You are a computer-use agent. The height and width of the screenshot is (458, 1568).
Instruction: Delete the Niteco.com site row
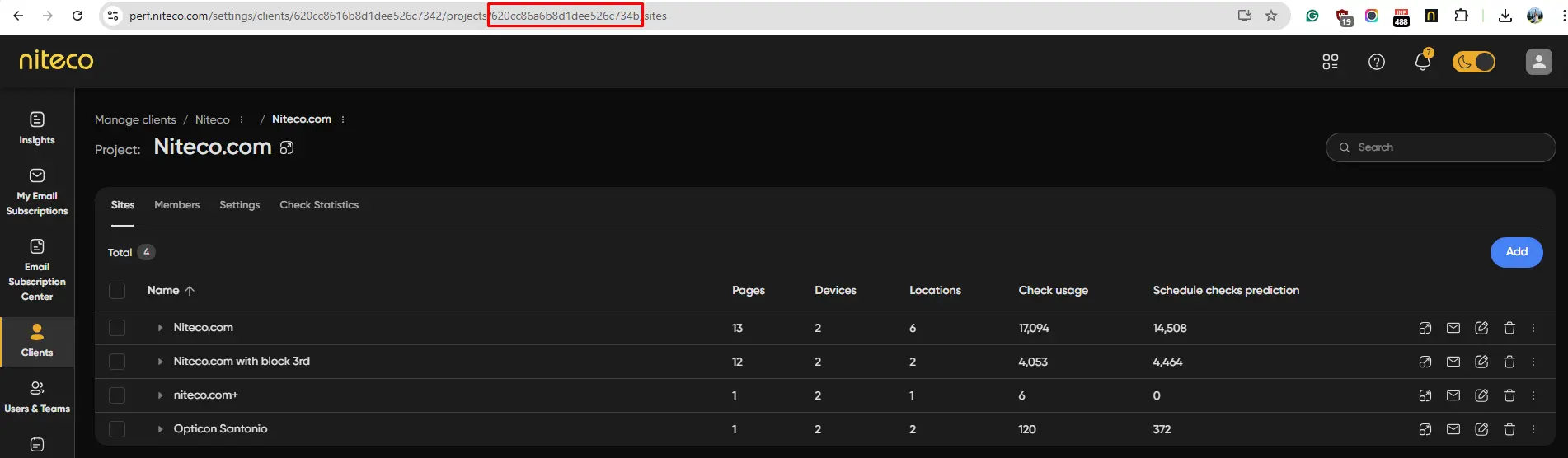coord(1509,328)
